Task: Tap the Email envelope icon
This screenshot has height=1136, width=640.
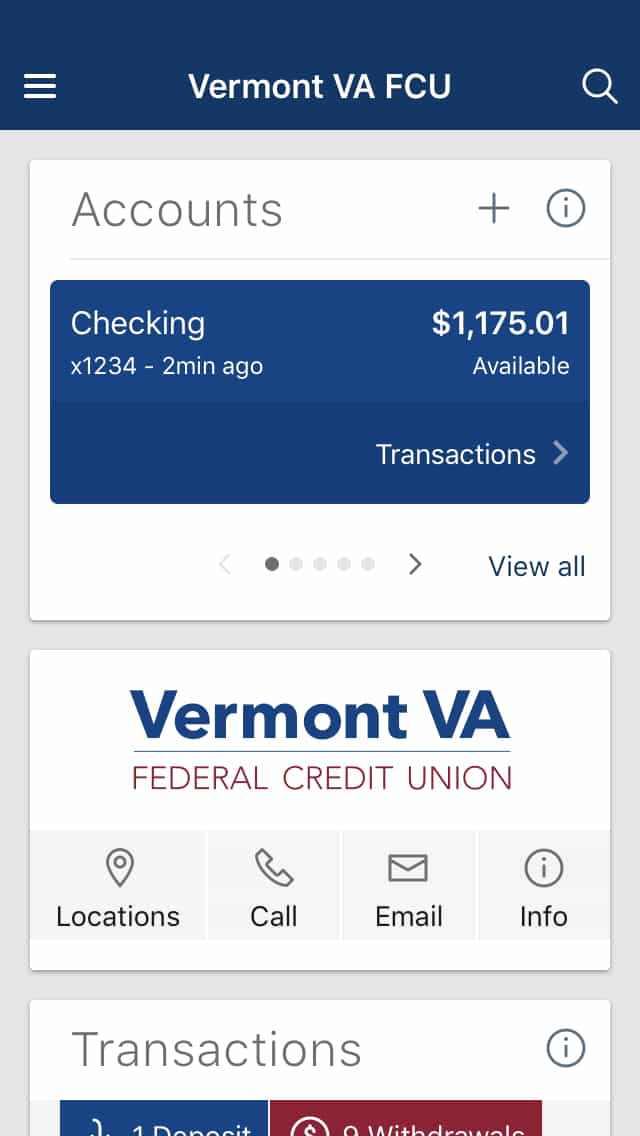Action: pos(408,868)
